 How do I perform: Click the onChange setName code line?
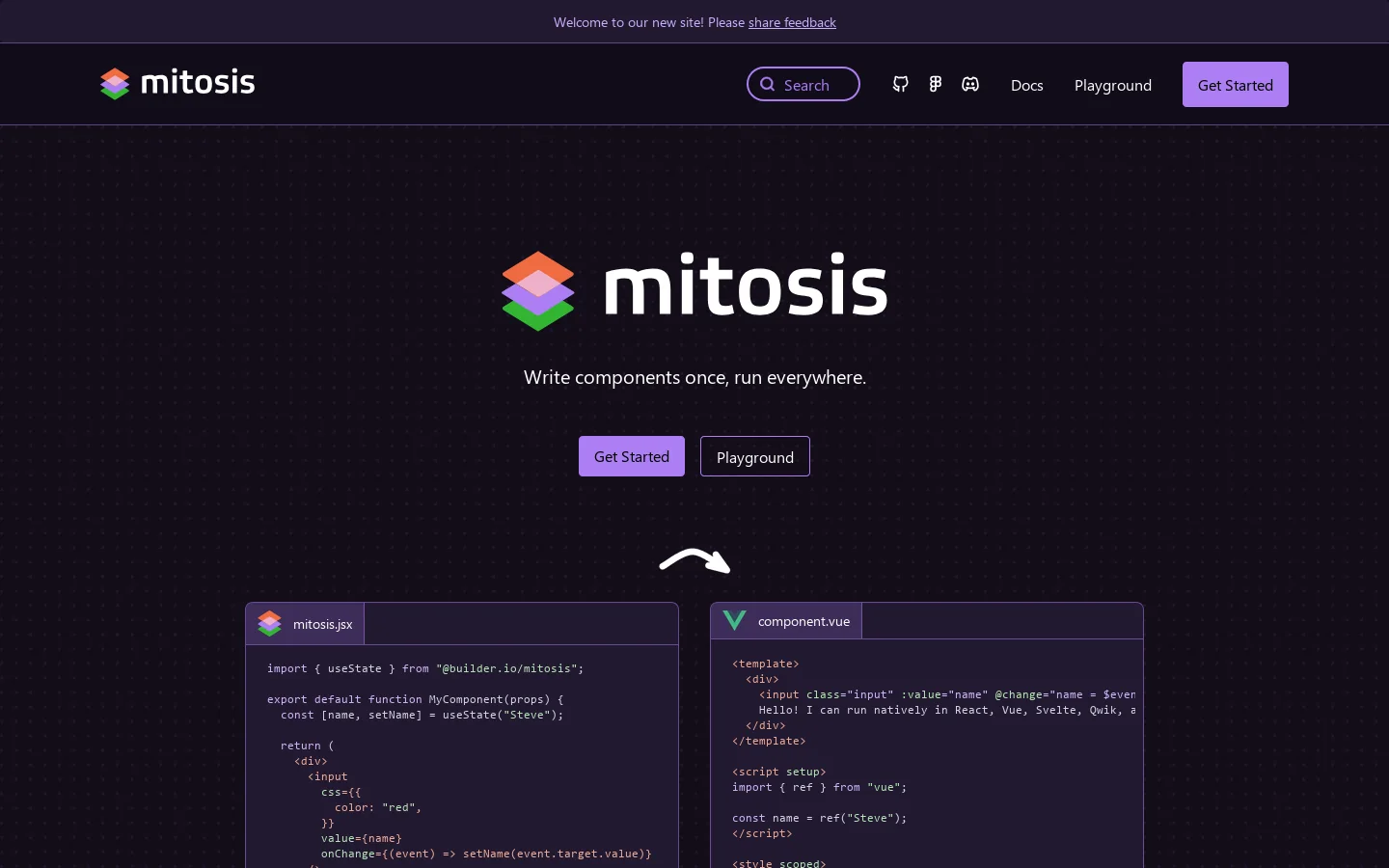coord(486,854)
